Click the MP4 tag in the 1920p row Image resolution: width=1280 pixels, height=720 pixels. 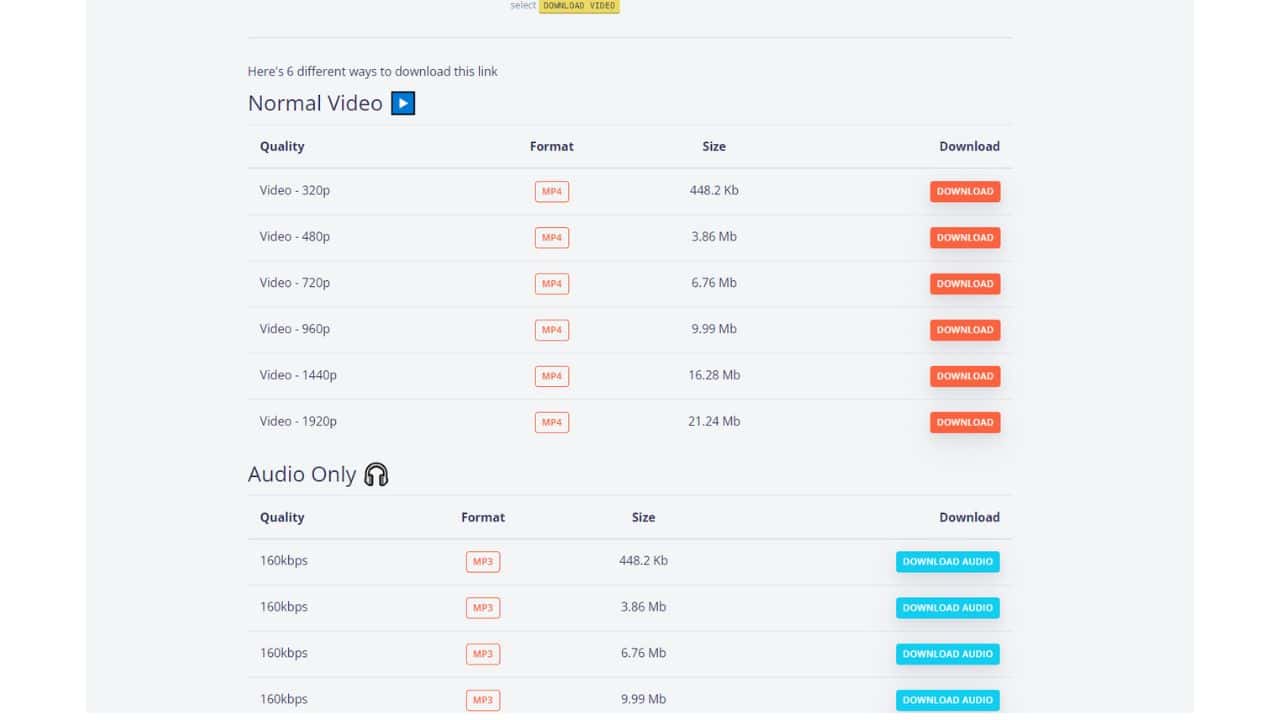552,422
